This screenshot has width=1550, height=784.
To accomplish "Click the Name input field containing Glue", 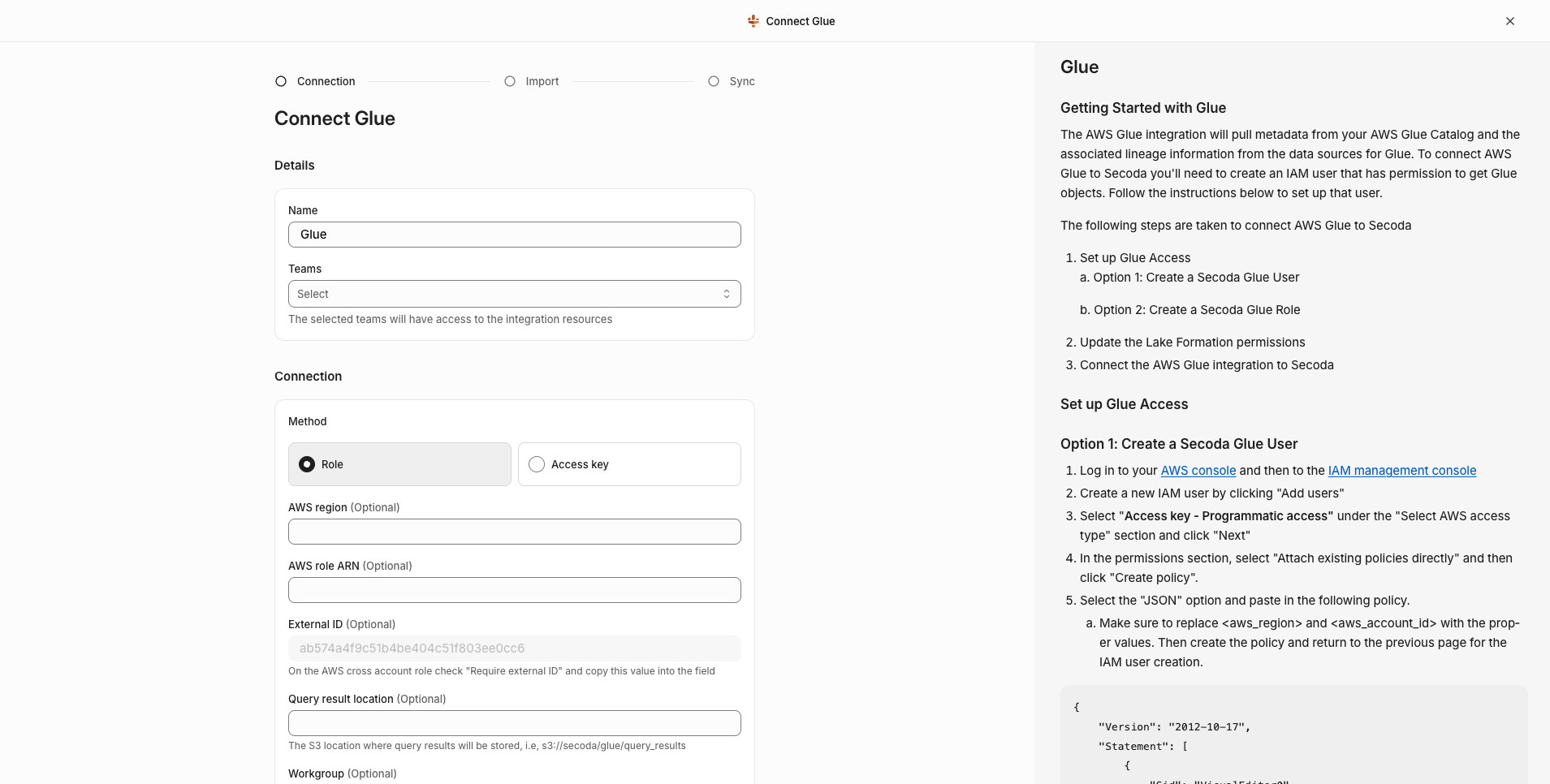I will 514,235.
